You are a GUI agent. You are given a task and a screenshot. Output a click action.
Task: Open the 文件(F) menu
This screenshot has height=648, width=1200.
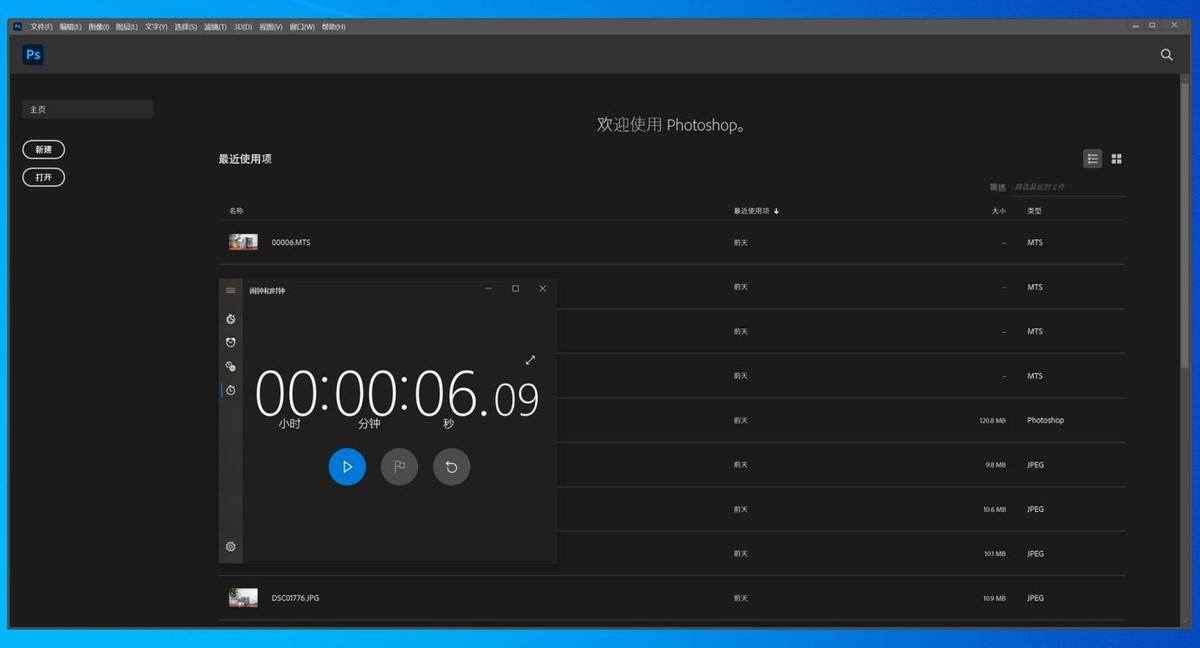(41, 27)
